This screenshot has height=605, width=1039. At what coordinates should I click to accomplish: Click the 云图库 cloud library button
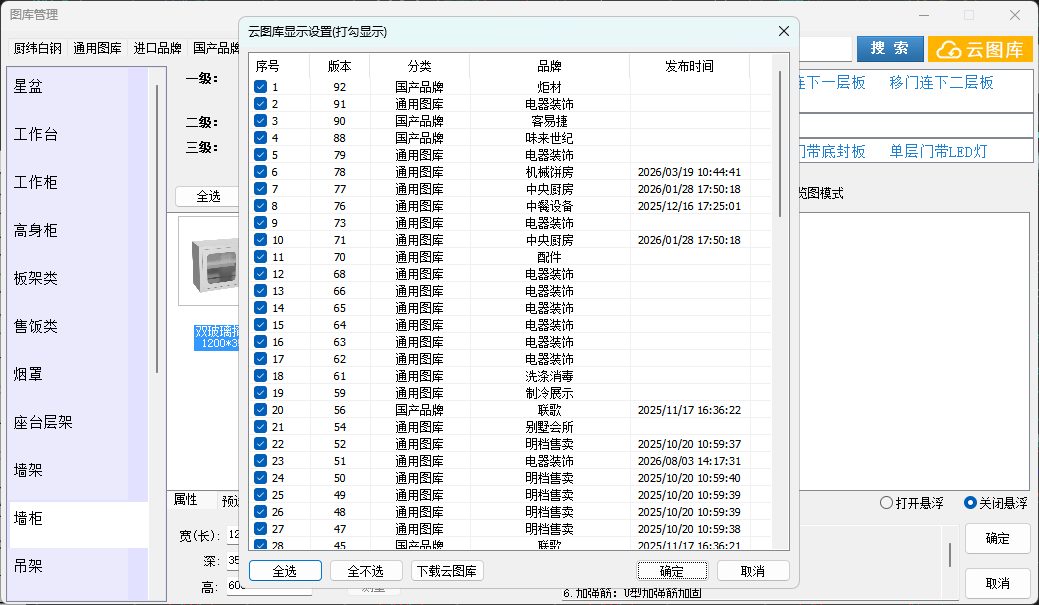980,49
